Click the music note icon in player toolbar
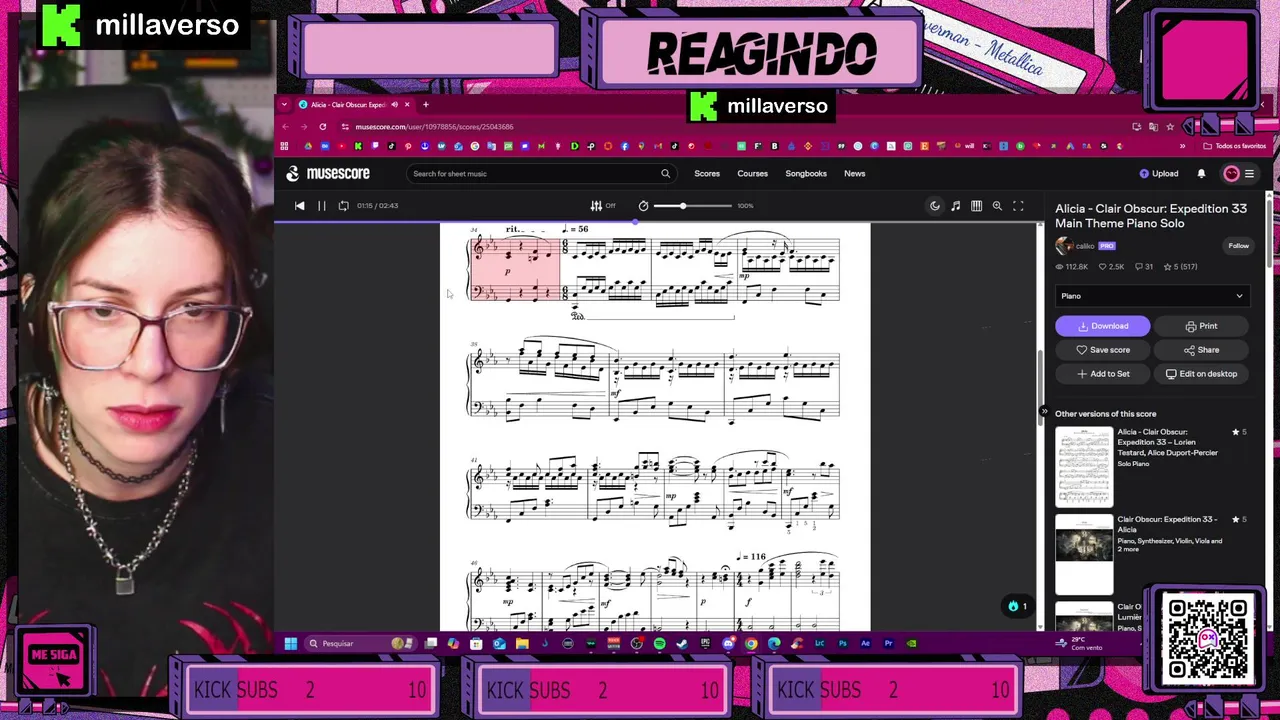The height and width of the screenshot is (720, 1280). pos(956,205)
